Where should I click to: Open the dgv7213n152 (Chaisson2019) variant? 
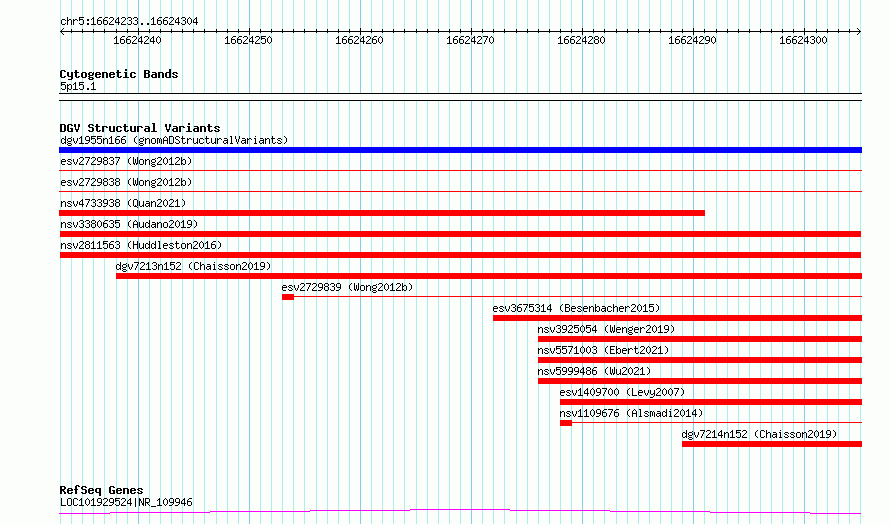pyautogui.click(x=193, y=266)
